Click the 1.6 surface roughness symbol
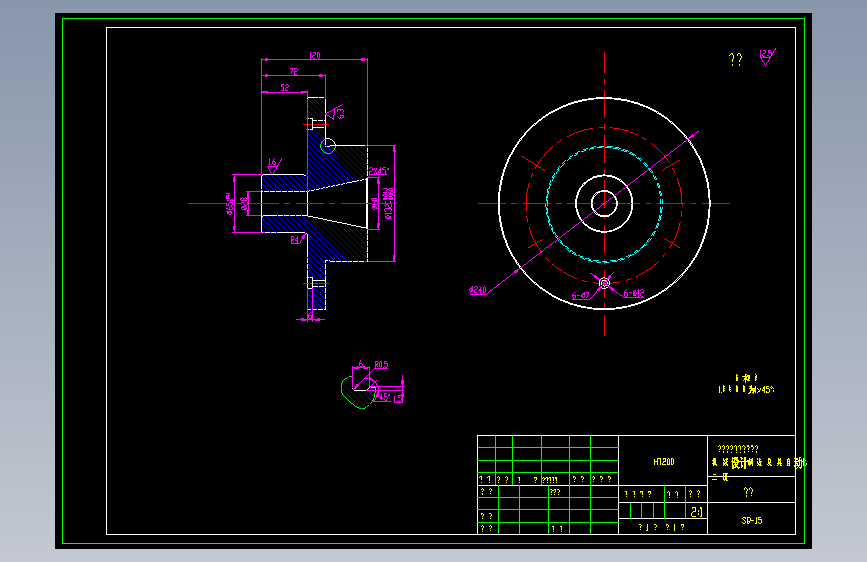Screen dimensions: 867x562 coord(274,165)
